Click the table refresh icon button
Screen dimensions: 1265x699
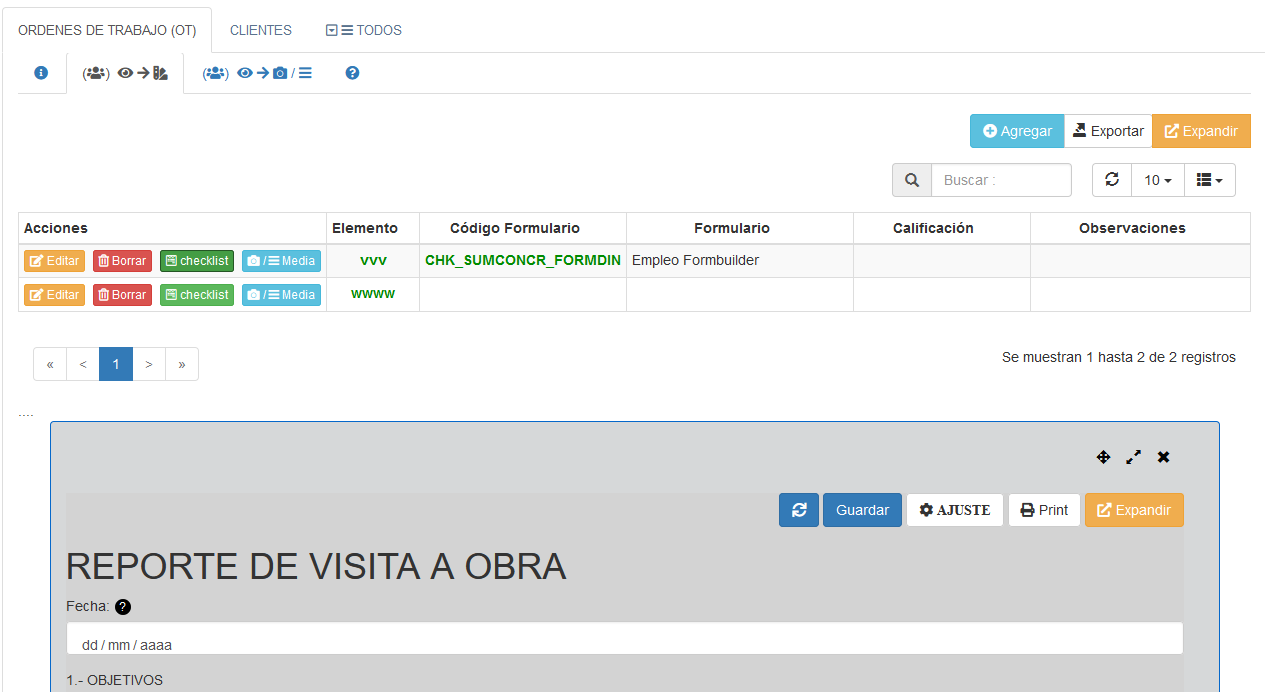1111,180
